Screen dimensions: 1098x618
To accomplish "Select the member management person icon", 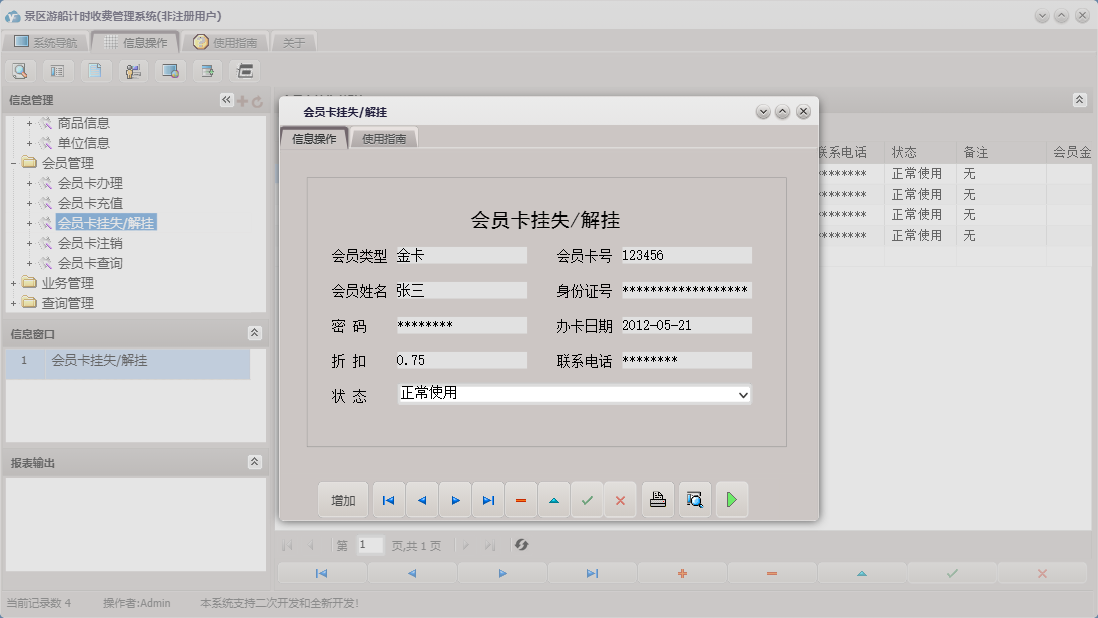I will [x=132, y=70].
